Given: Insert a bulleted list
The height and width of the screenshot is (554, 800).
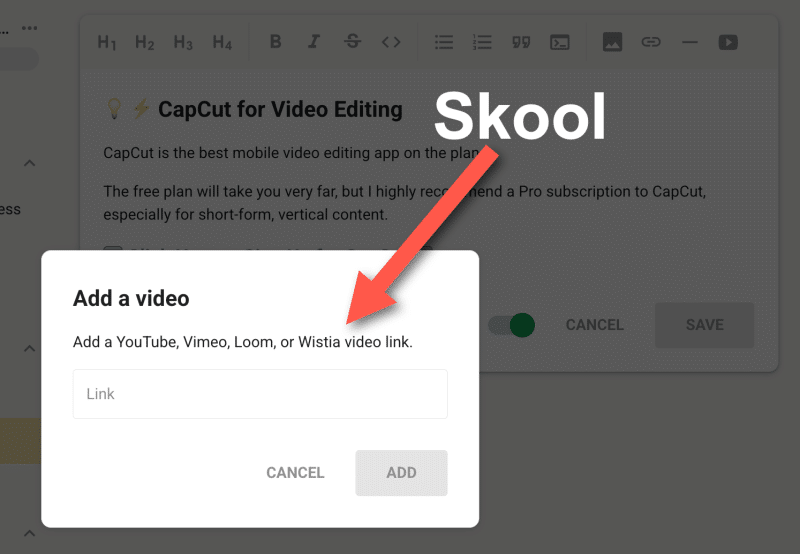Looking at the screenshot, I should pos(444,42).
